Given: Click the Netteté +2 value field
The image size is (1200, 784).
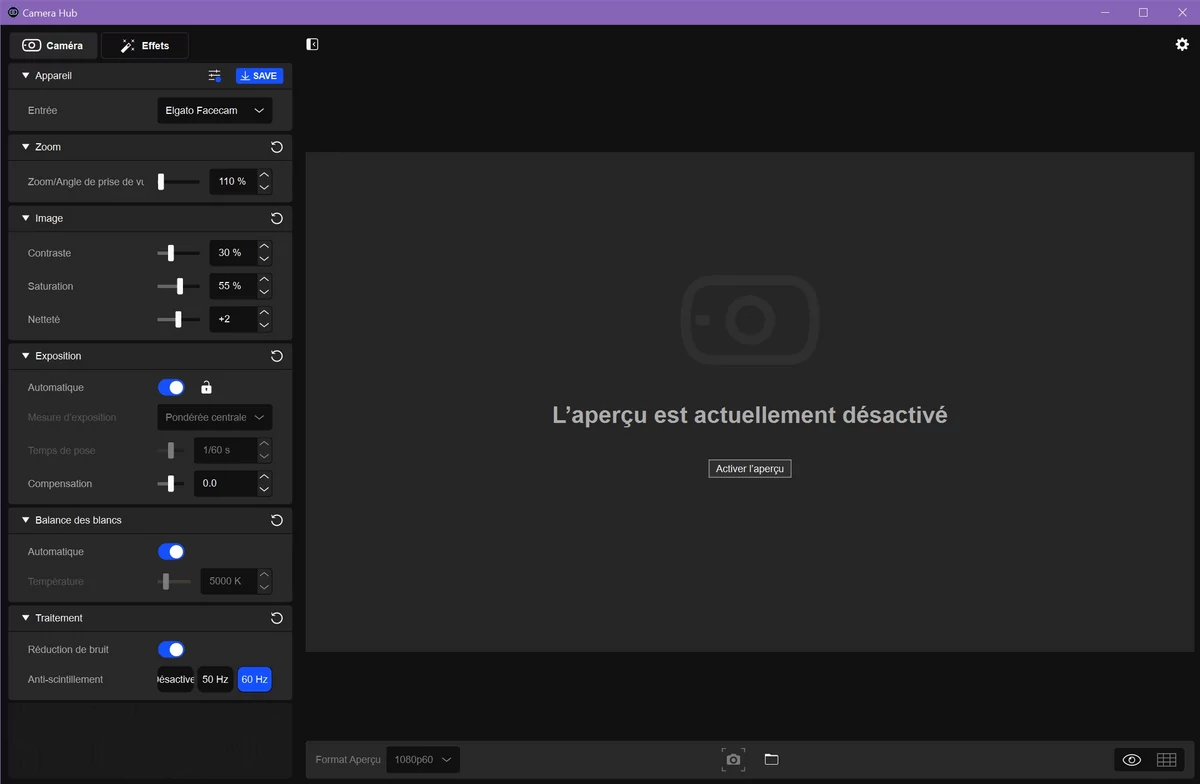Looking at the screenshot, I should tap(233, 319).
